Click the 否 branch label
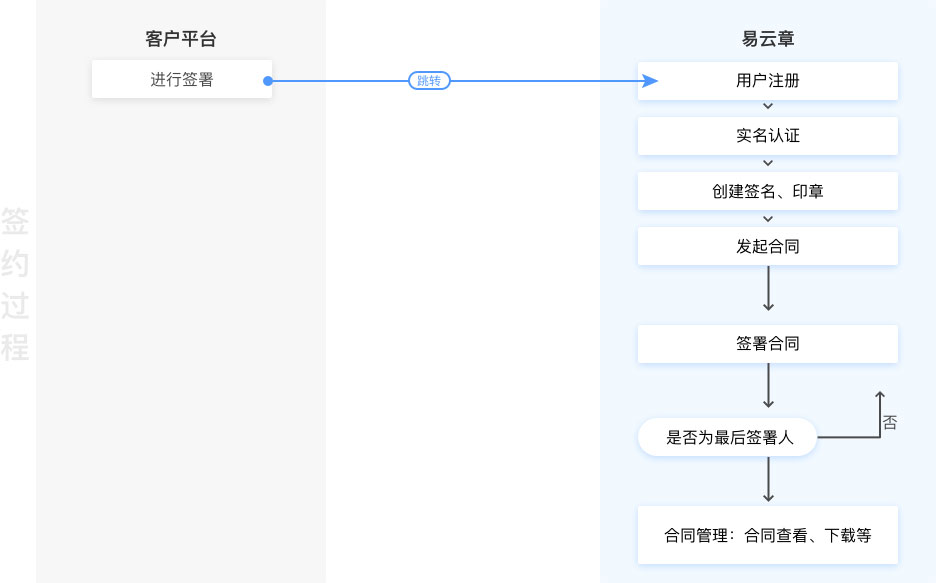Screen dimensions: 936x583 pos(890,423)
